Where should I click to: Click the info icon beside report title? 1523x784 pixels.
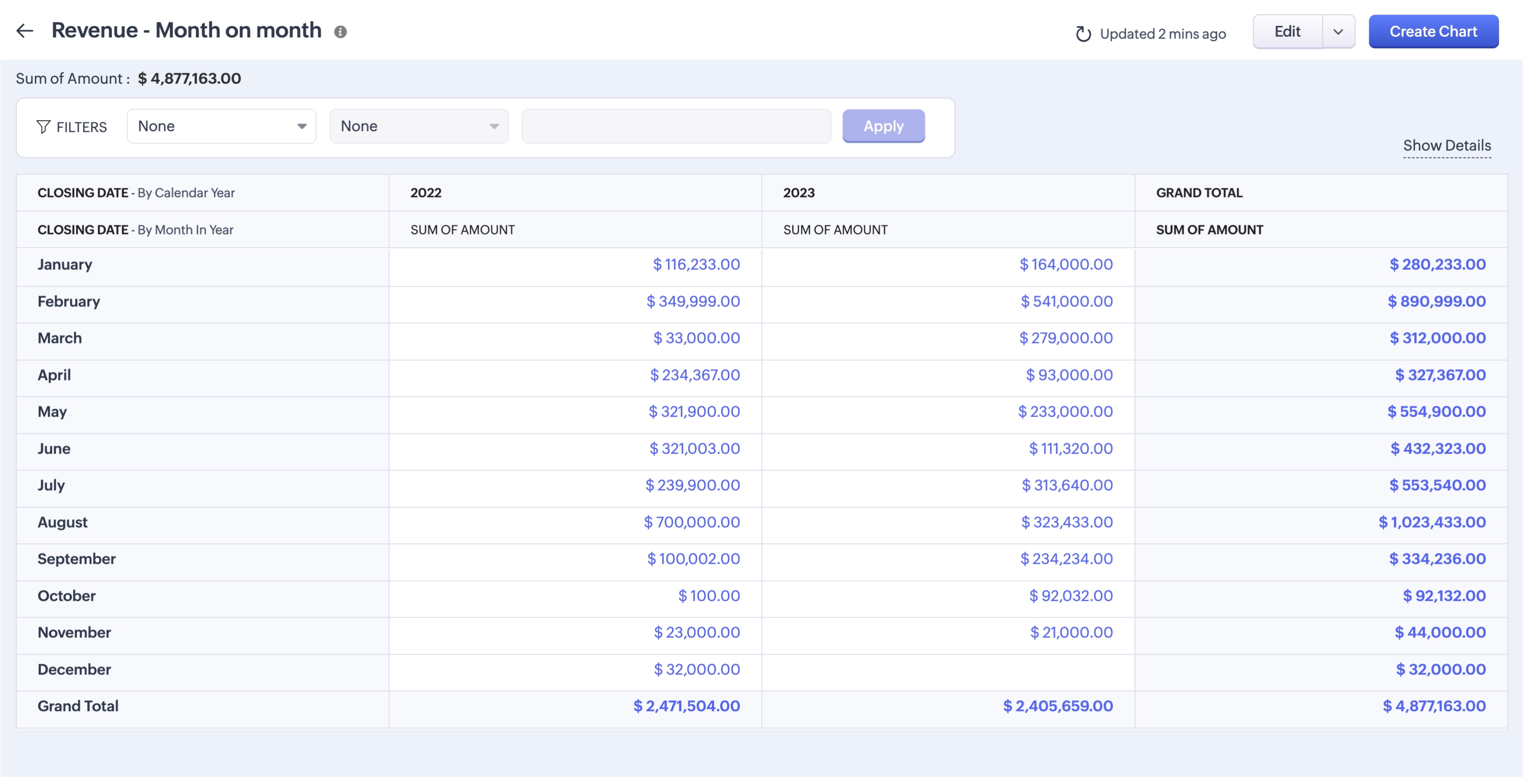(x=340, y=32)
